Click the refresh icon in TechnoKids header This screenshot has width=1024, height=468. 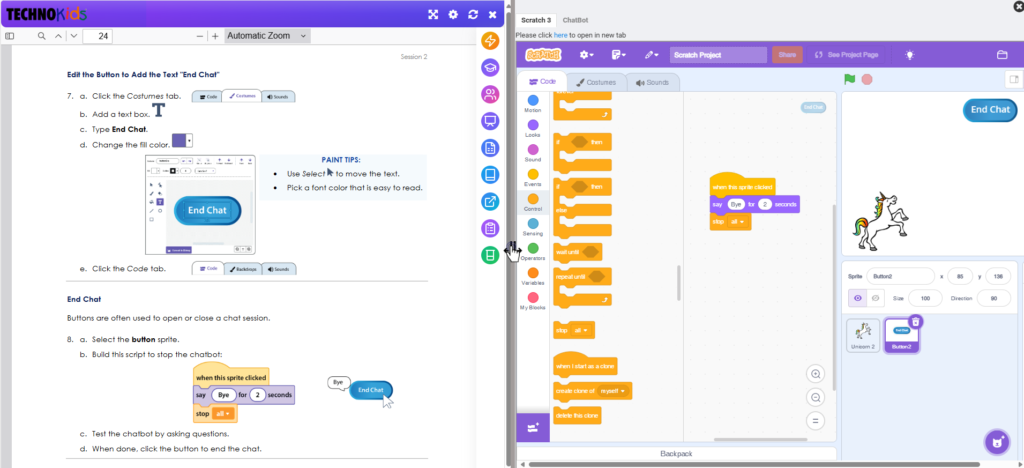[x=473, y=14]
